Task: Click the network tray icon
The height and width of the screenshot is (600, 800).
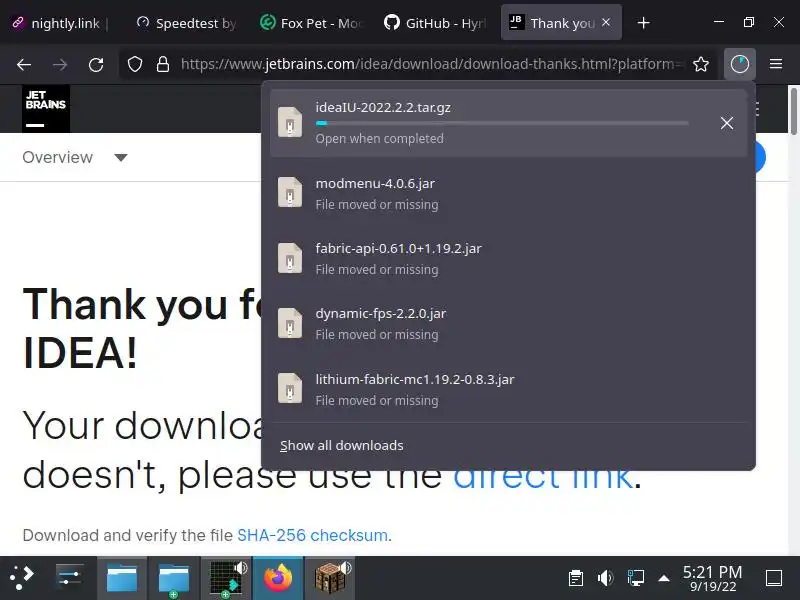Action: 635,578
